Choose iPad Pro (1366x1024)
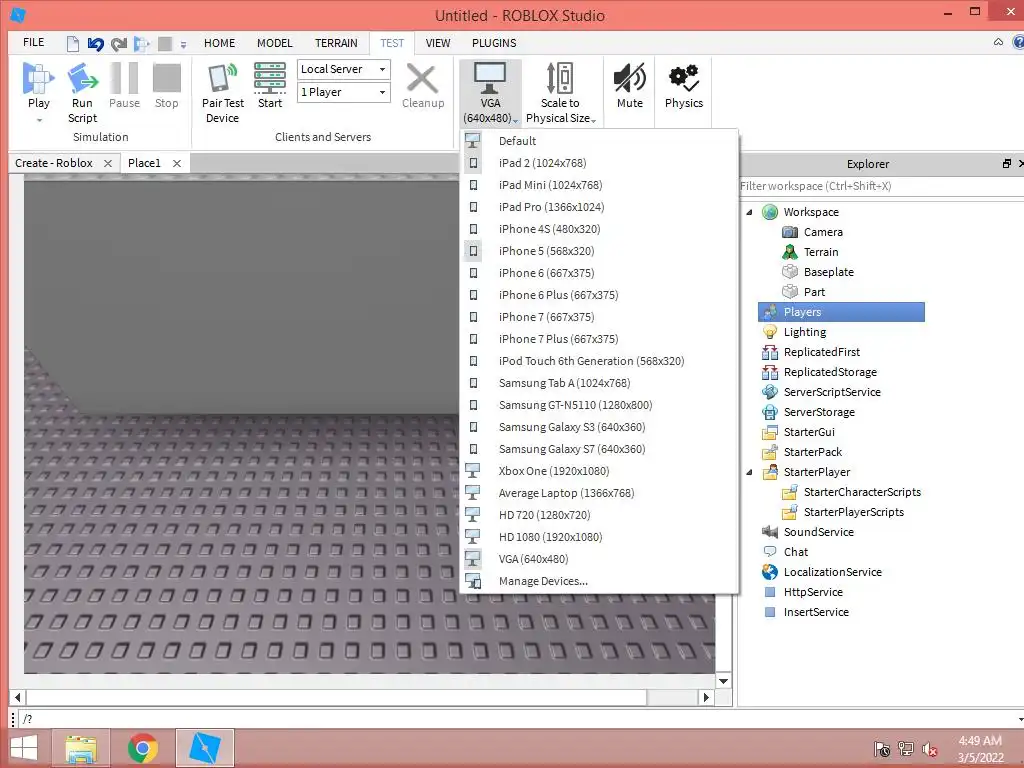This screenshot has width=1024, height=768. tap(599, 207)
